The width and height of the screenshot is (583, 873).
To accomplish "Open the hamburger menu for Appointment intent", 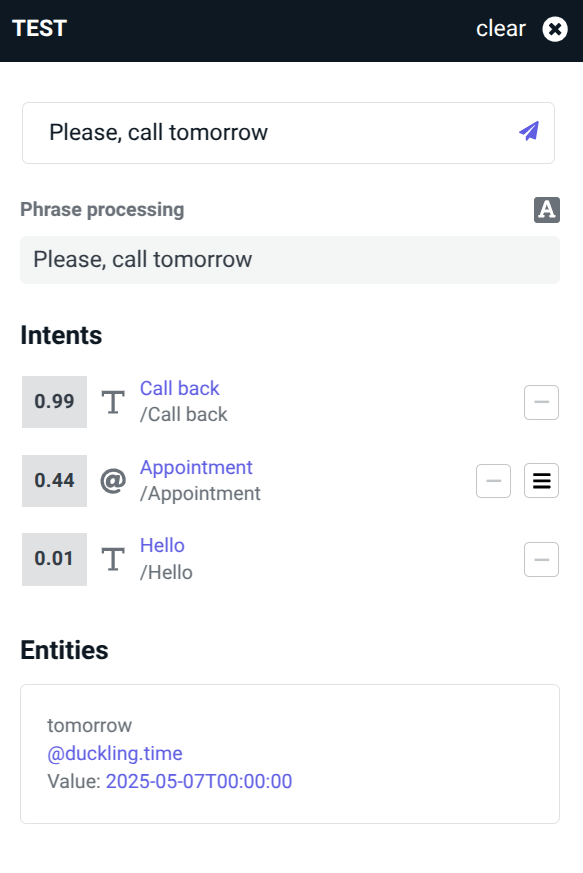I will point(541,480).
